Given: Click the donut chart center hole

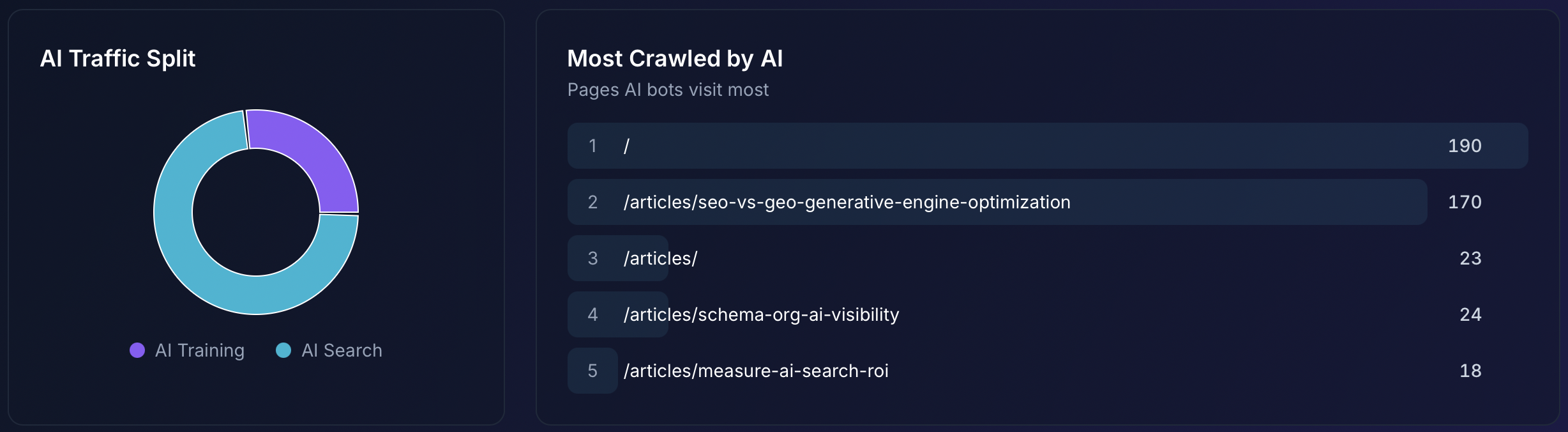Looking at the screenshot, I should 255,211.
